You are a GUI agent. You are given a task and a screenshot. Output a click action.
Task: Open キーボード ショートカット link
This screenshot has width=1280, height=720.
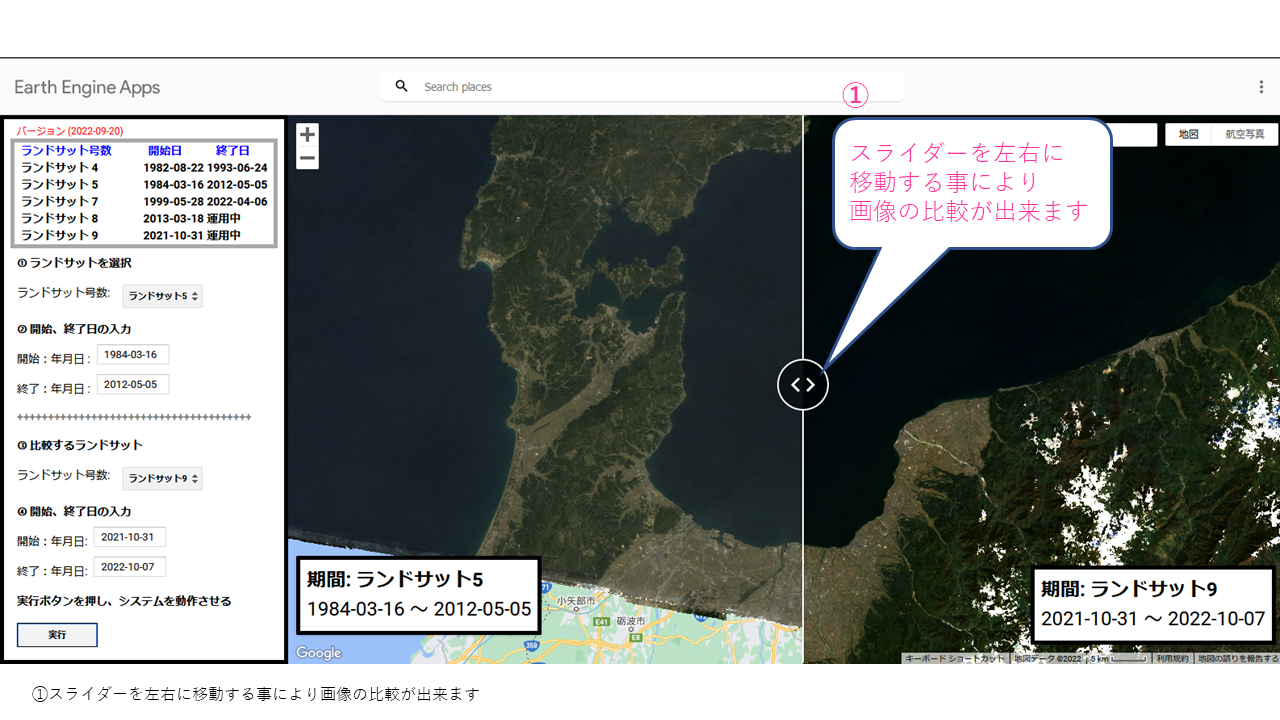954,659
